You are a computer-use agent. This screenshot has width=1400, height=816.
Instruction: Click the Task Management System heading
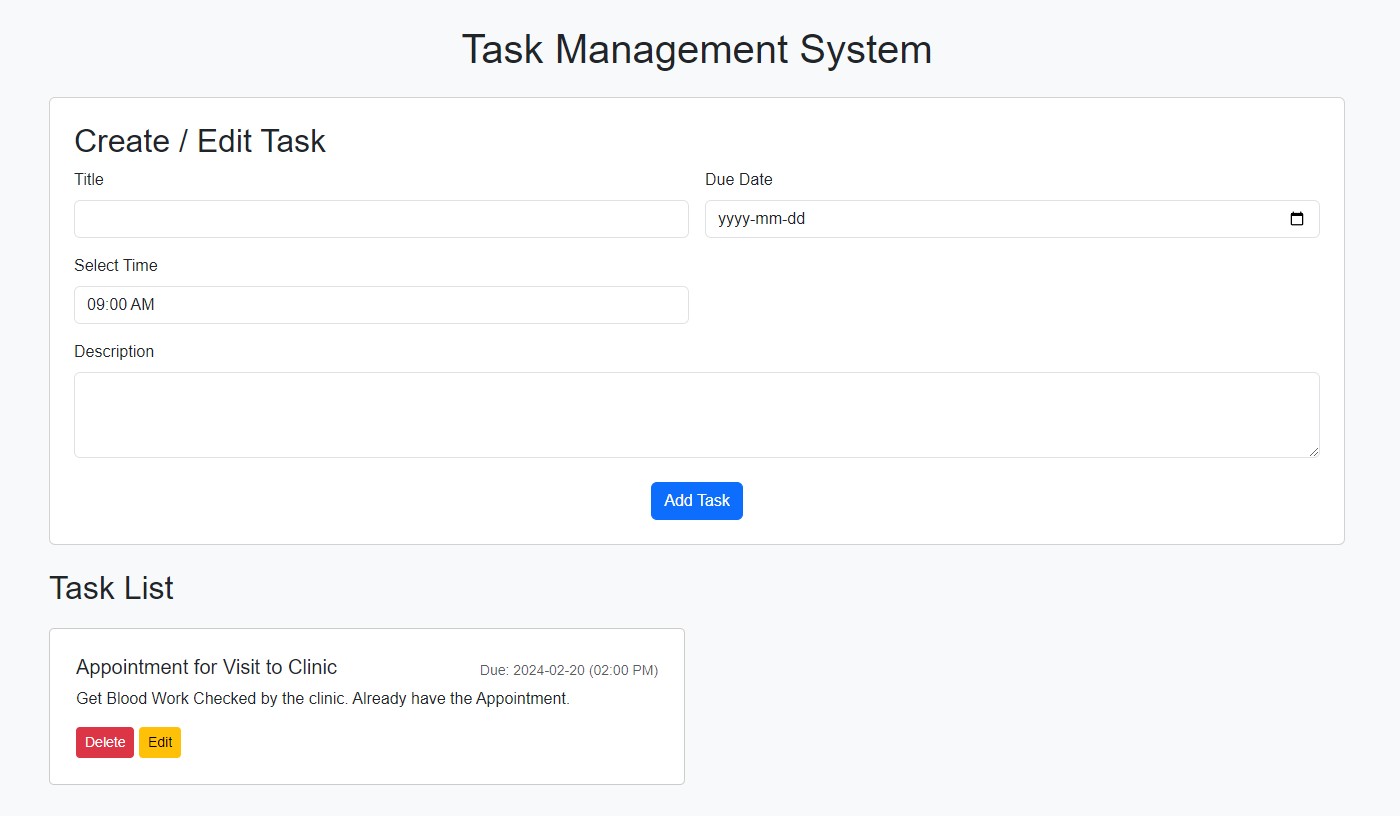(x=696, y=49)
